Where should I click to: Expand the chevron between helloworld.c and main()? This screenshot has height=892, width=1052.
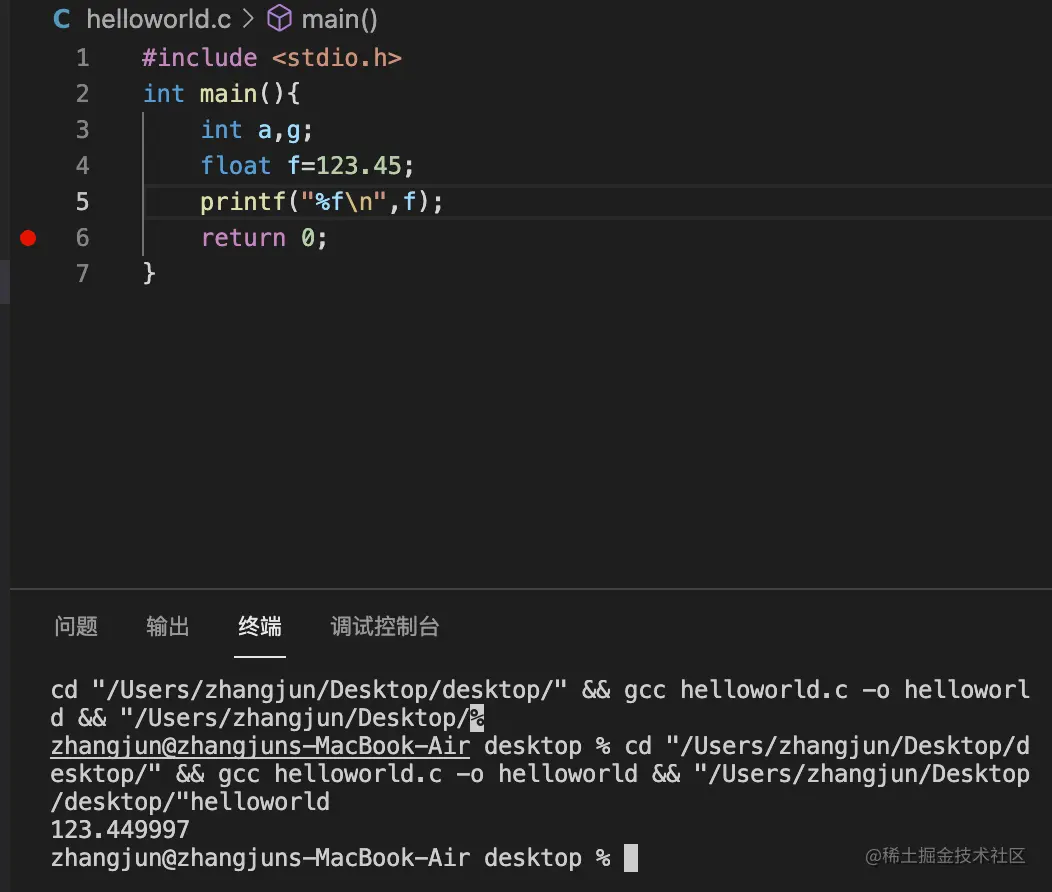248,18
